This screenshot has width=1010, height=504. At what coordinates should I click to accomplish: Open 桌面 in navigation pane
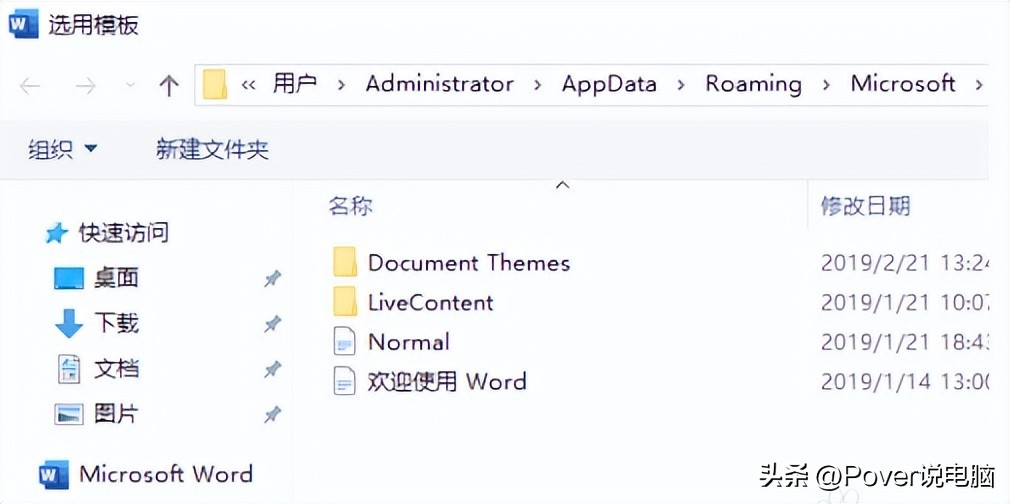coord(117,278)
